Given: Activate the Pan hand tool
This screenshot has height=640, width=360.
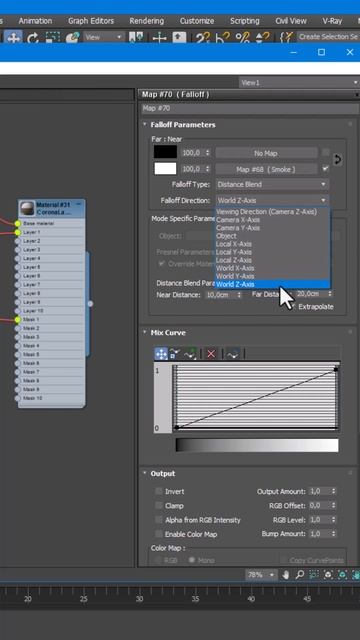Looking at the screenshot, I should click(285, 575).
